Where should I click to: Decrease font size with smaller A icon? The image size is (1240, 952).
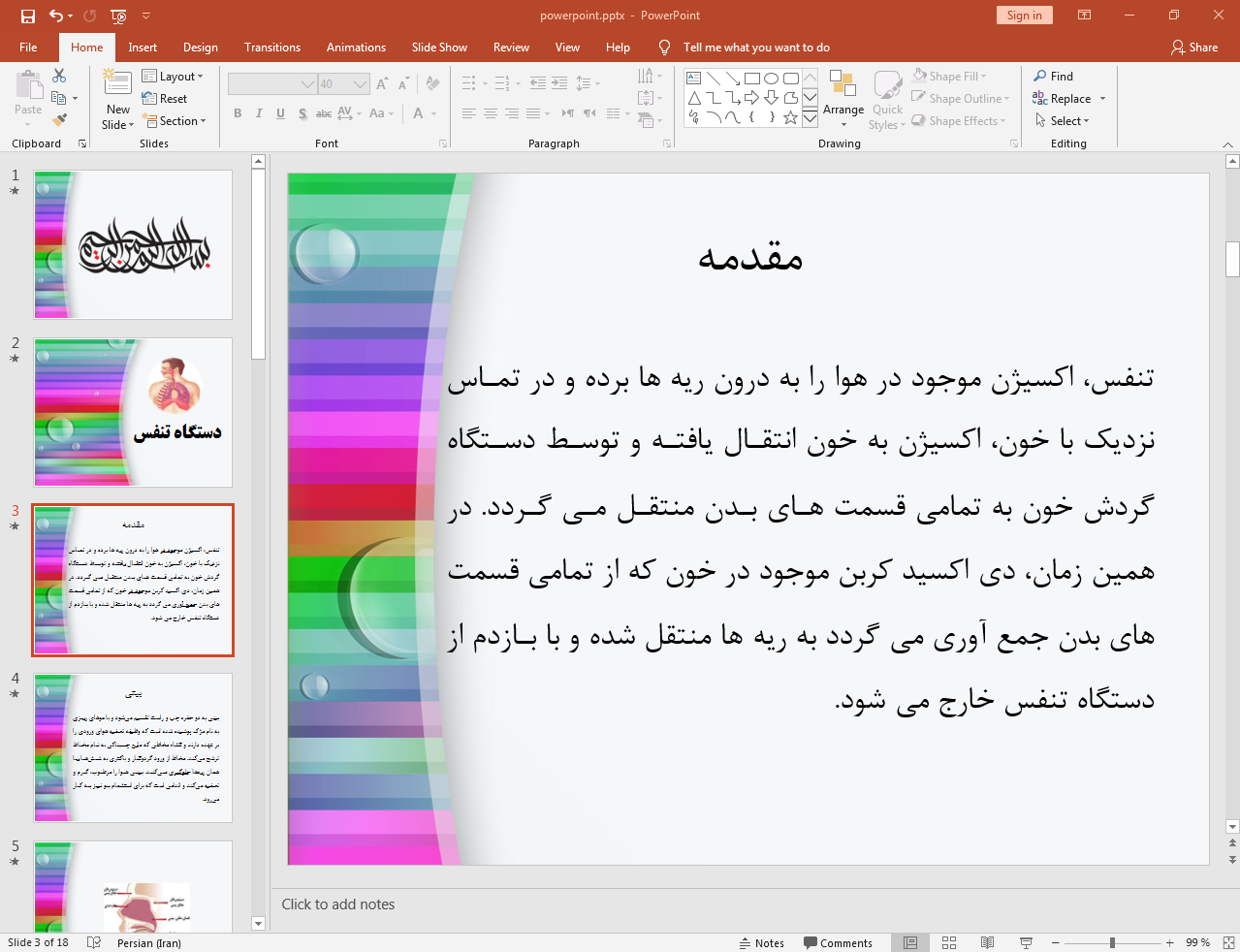[403, 84]
